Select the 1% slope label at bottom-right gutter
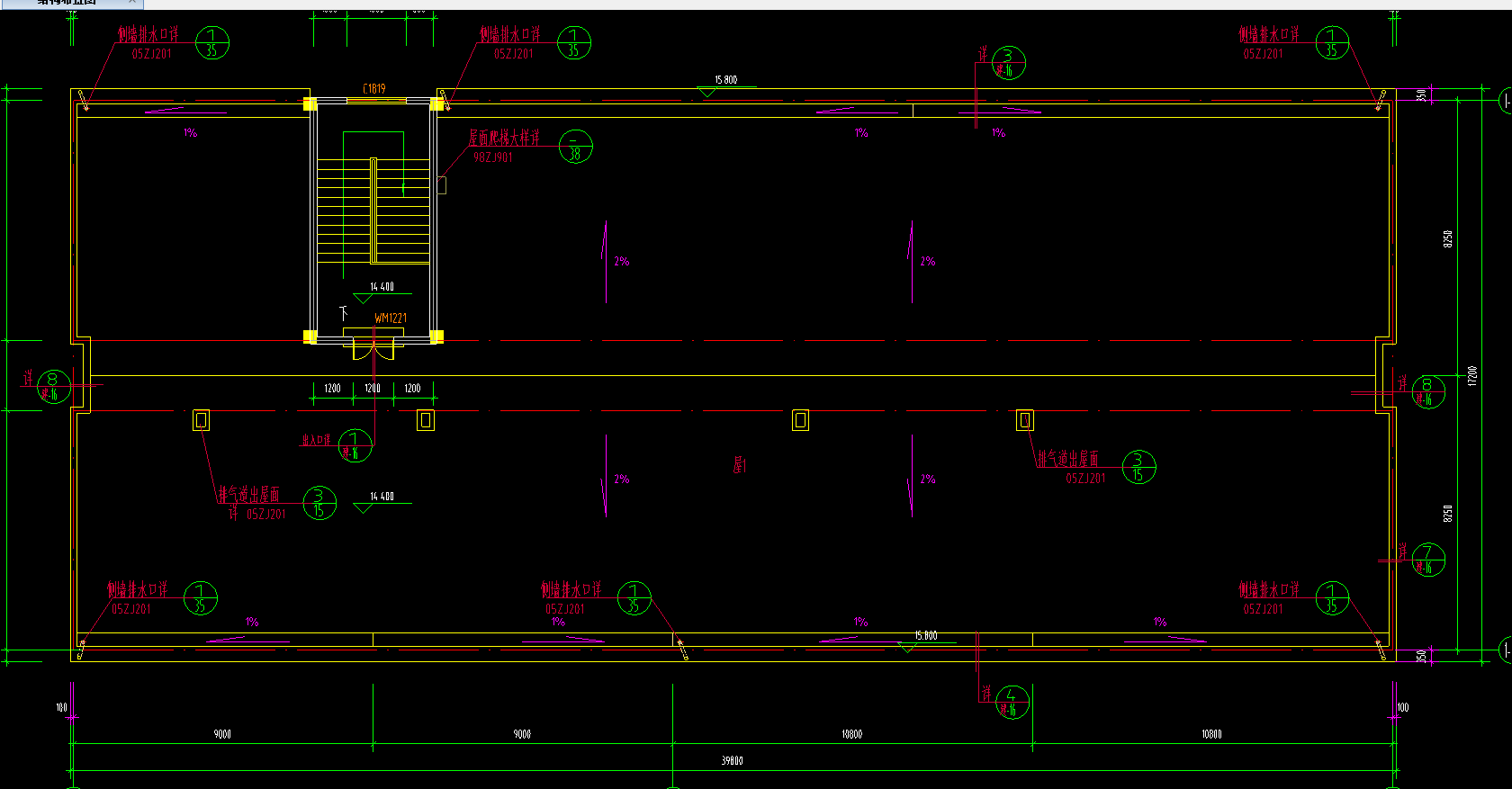 click(1159, 623)
